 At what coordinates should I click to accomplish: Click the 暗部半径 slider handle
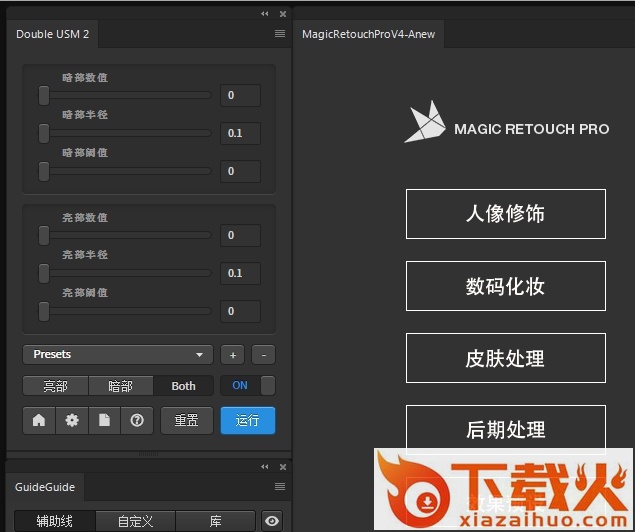pos(44,133)
